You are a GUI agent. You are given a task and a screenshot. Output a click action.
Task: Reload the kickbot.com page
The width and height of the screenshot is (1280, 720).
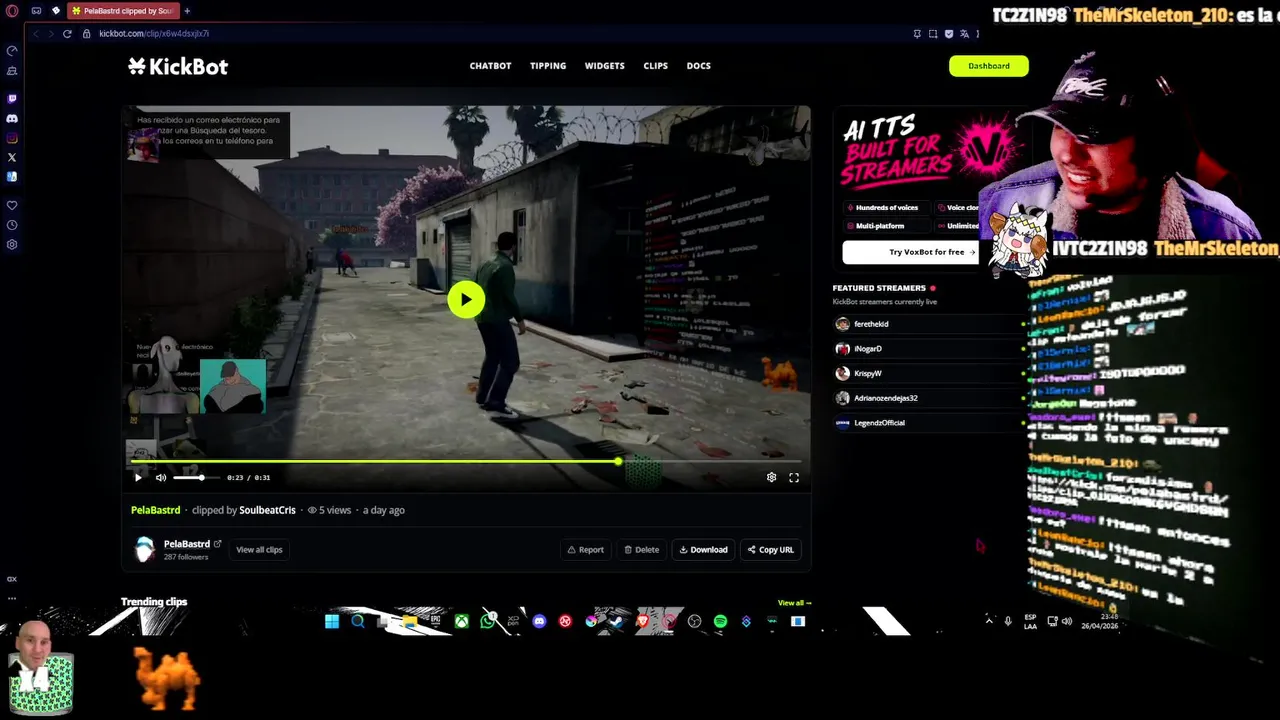tap(67, 33)
